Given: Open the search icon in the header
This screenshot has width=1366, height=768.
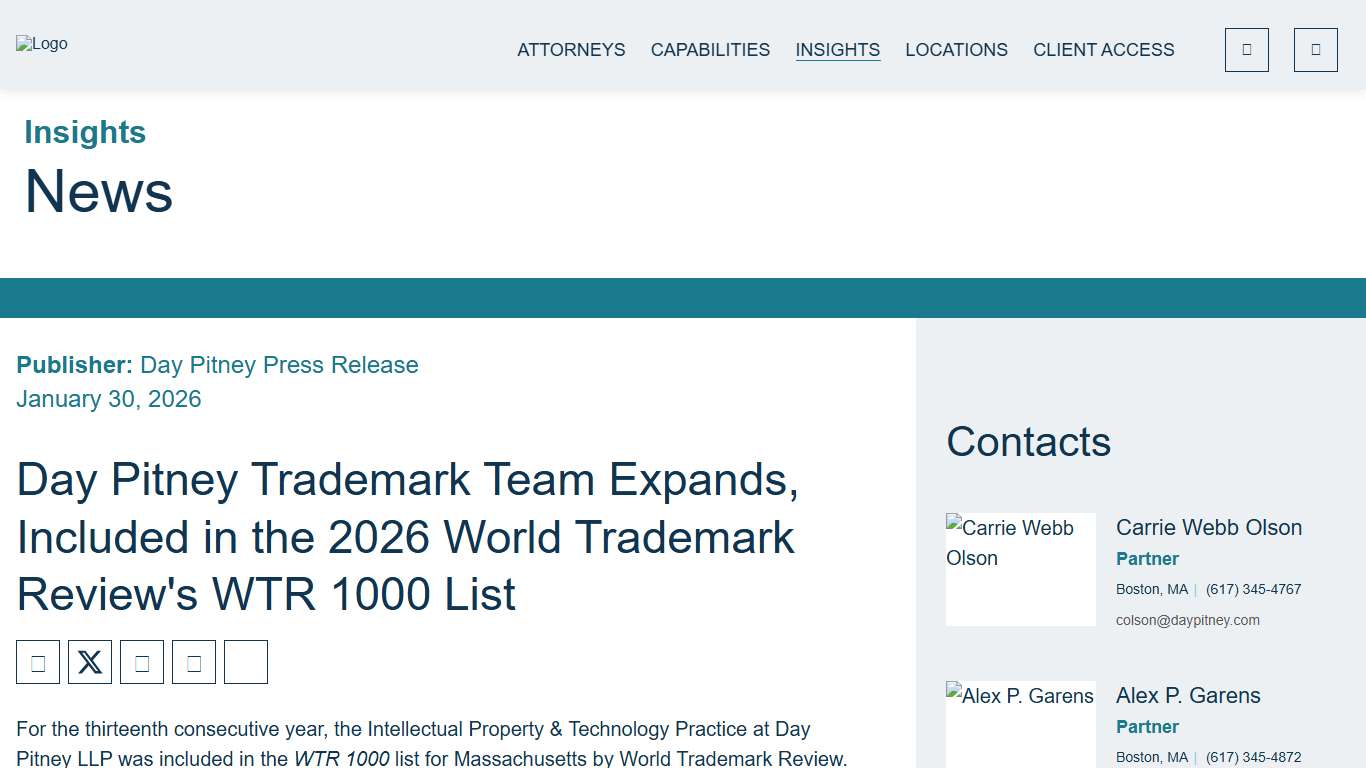Looking at the screenshot, I should pos(1246,49).
